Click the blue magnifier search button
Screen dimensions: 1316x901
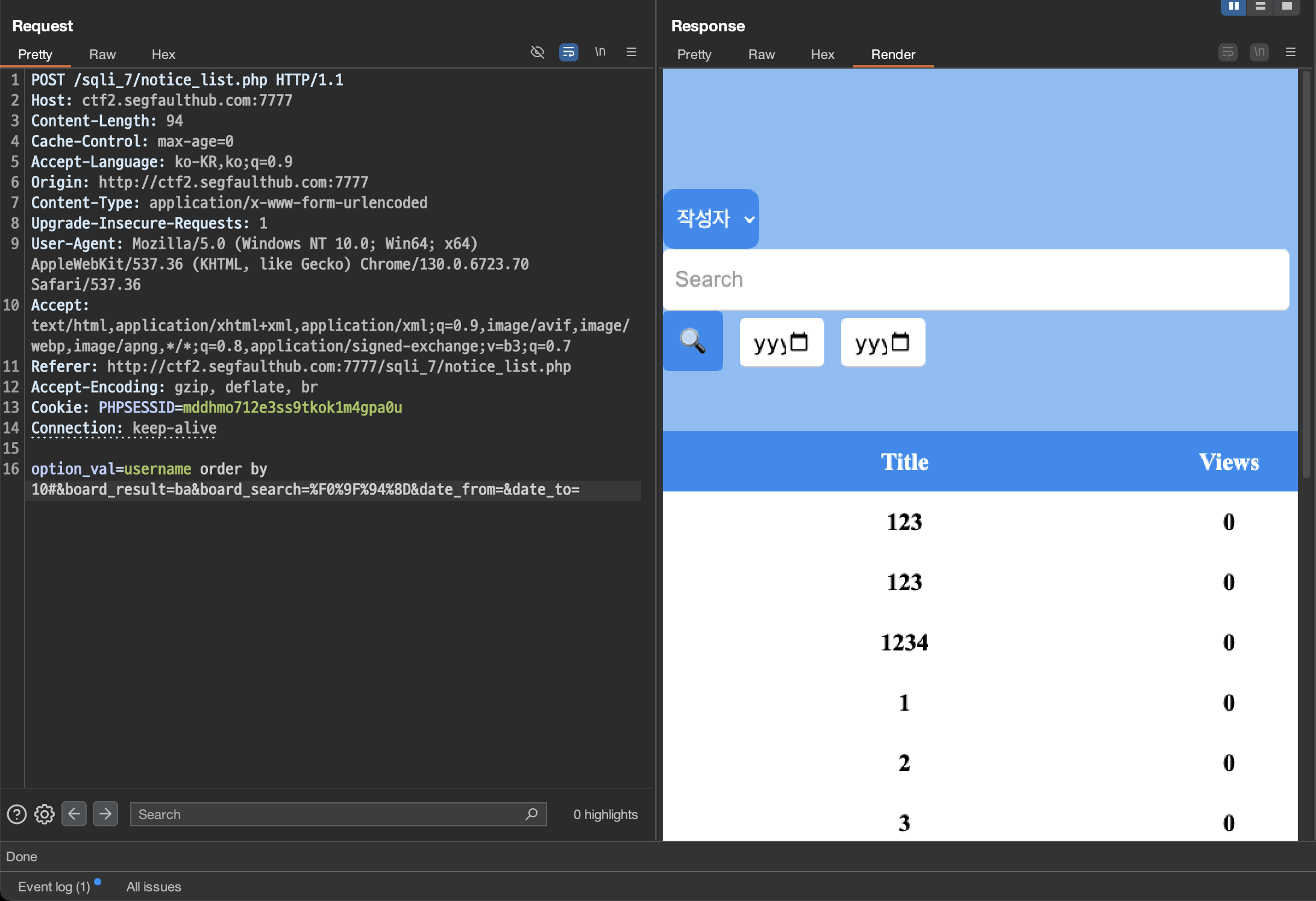coord(693,341)
